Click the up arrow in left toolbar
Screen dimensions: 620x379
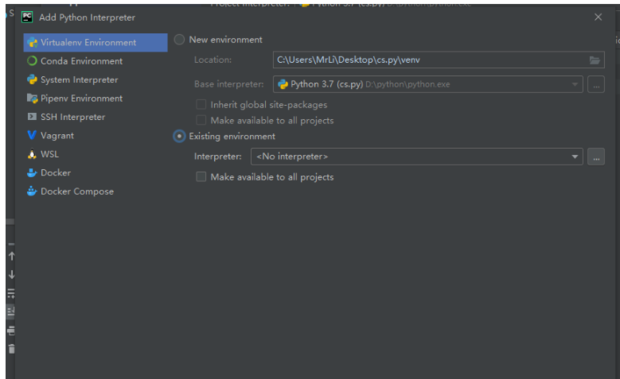pyautogui.click(x=11, y=256)
